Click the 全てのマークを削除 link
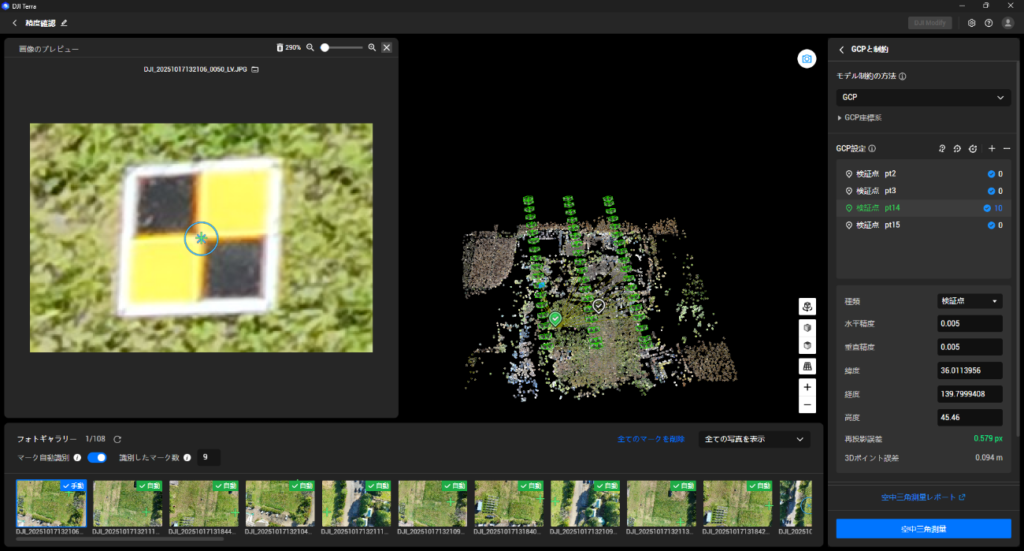The width and height of the screenshot is (1024, 551). [650, 439]
